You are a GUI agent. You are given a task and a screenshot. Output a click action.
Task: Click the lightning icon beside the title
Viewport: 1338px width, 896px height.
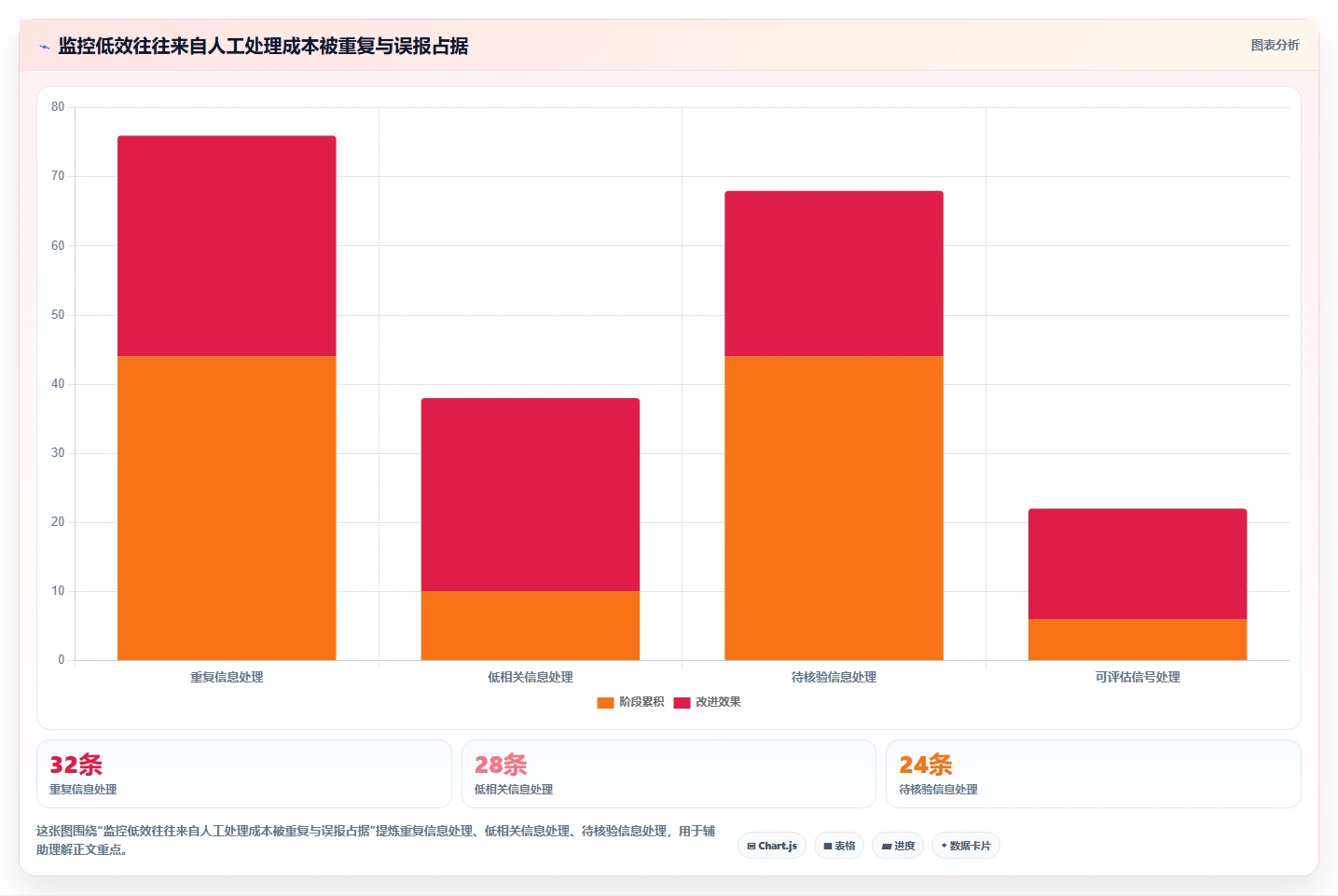pyautogui.click(x=44, y=47)
